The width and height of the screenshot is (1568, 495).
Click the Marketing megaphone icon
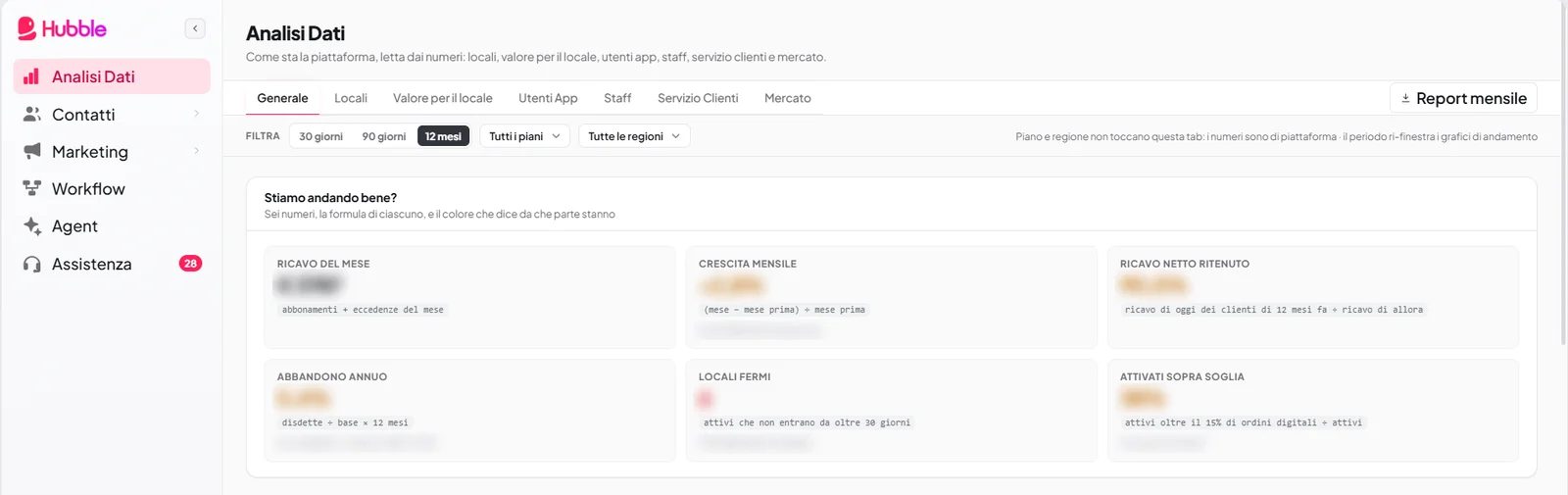click(31, 151)
